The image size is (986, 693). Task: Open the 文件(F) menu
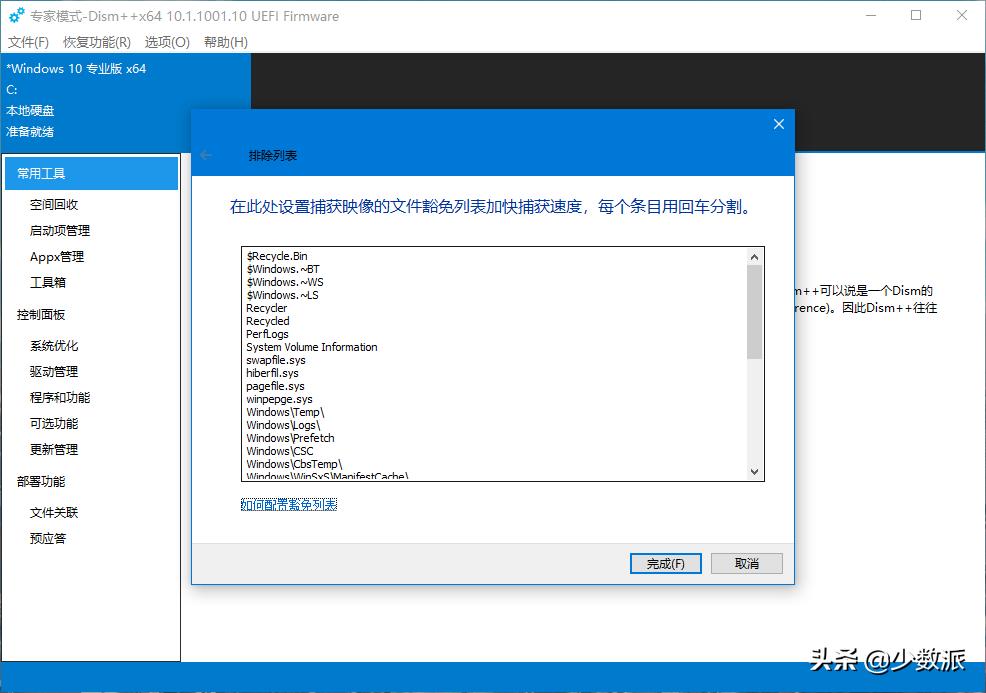[x=27, y=42]
